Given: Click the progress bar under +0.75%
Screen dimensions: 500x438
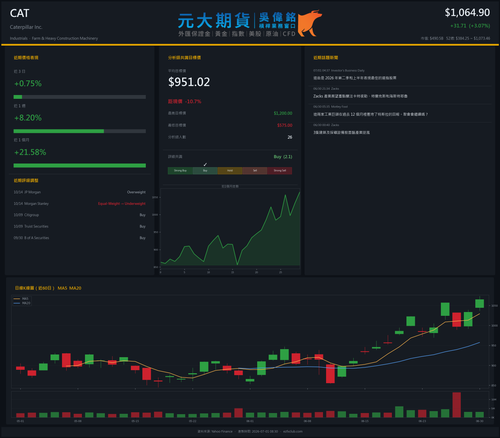Looking at the screenshot, I should [80, 97].
